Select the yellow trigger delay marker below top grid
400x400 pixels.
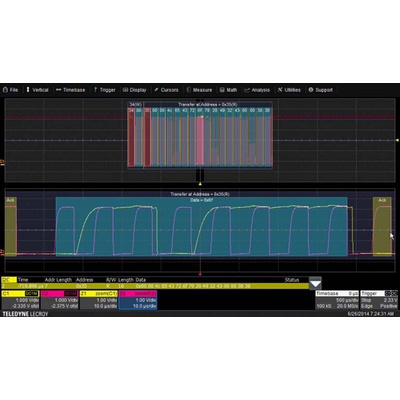pos(200,184)
